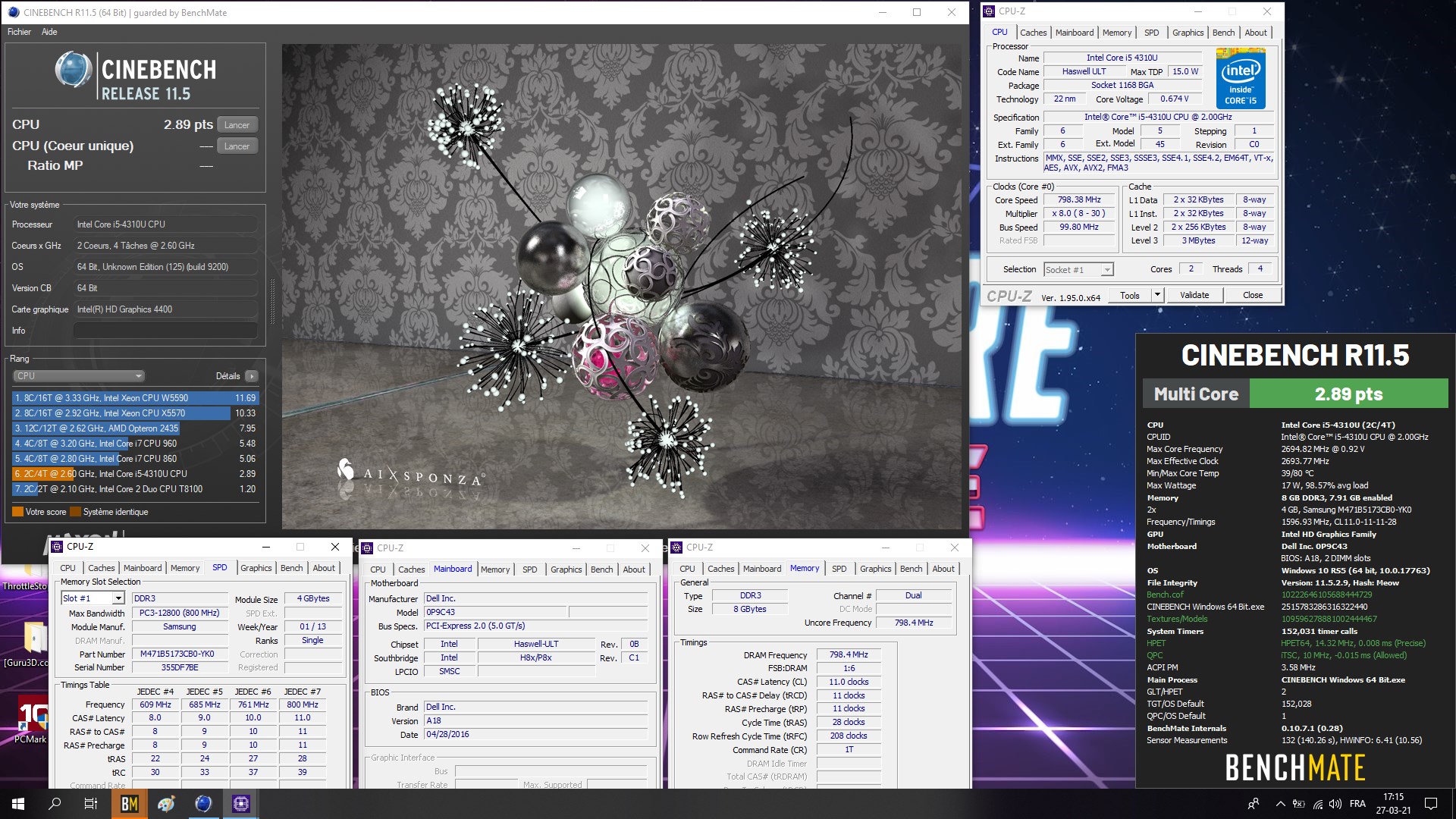Click the Détails arrow icon in Rang panel

tap(252, 376)
